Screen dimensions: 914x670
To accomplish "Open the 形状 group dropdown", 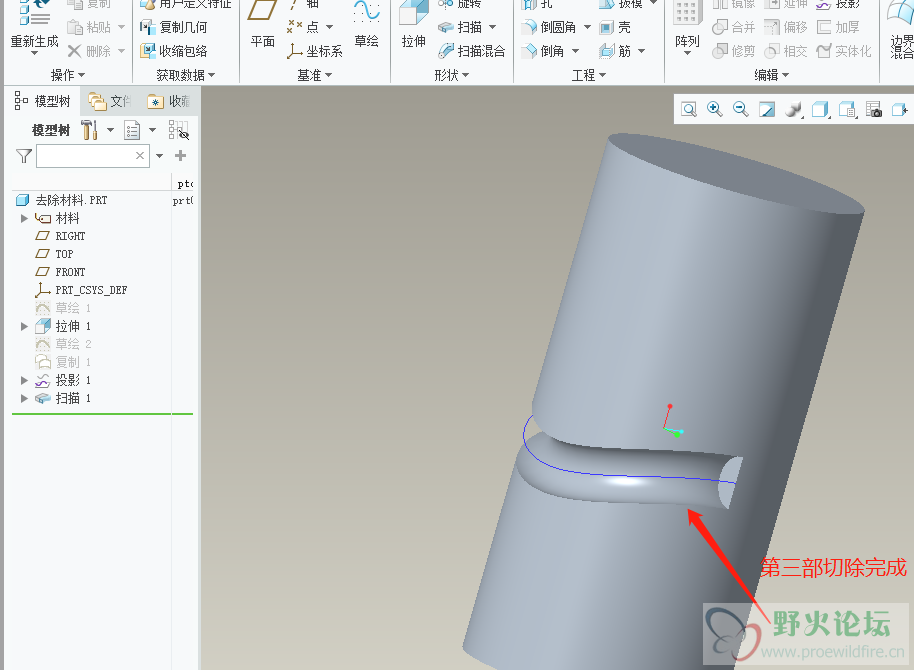I will (x=452, y=75).
